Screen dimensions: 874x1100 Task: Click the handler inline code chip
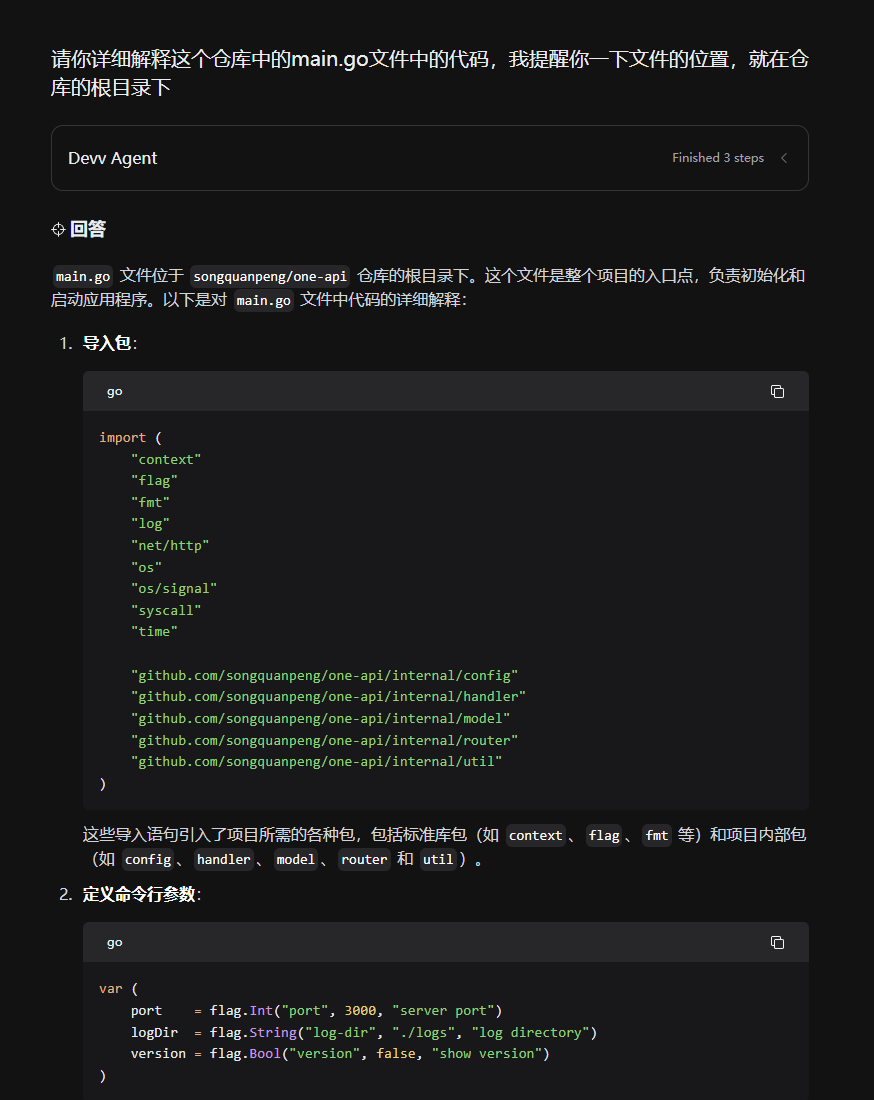pyautogui.click(x=223, y=859)
